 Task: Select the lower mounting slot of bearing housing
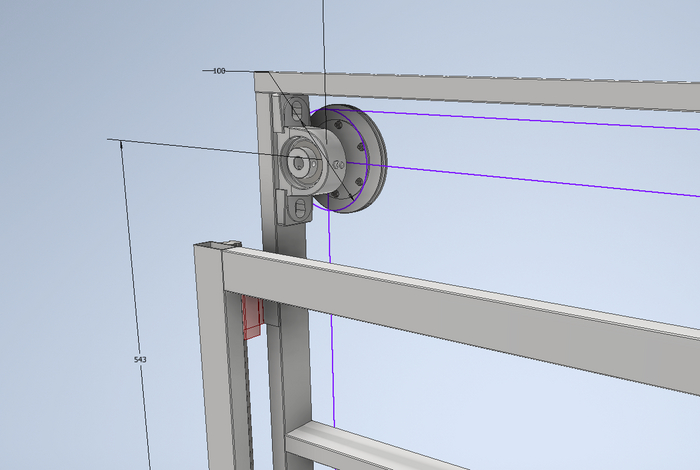coord(302,207)
